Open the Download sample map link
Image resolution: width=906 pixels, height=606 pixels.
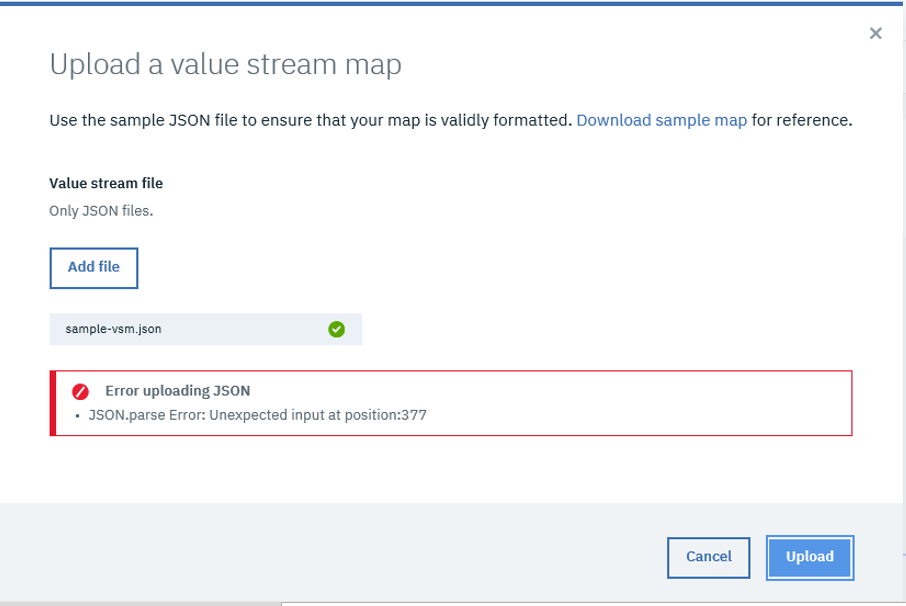(661, 121)
